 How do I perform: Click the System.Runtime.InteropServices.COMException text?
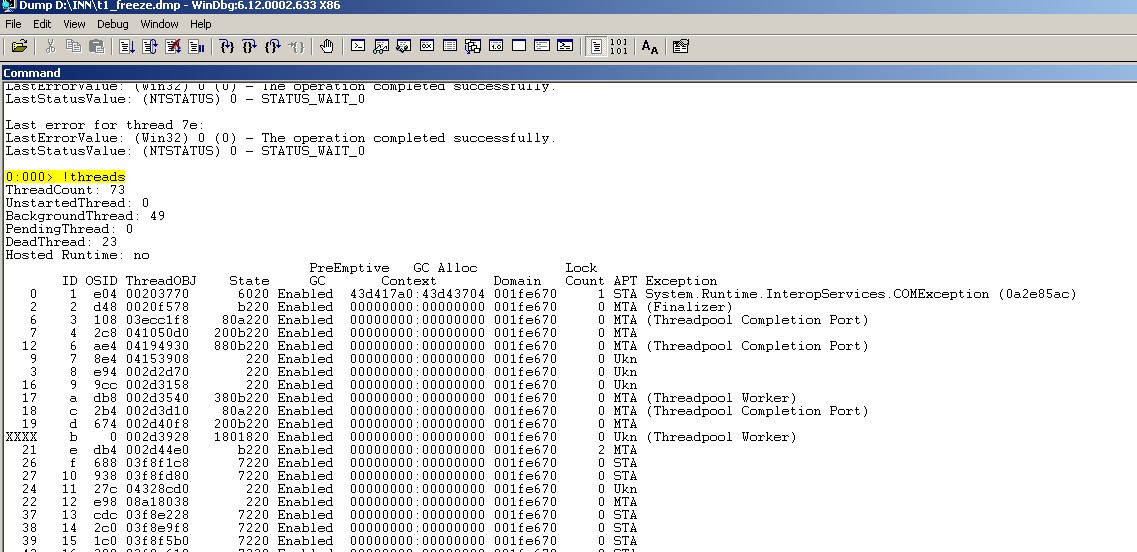pyautogui.click(x=817, y=294)
